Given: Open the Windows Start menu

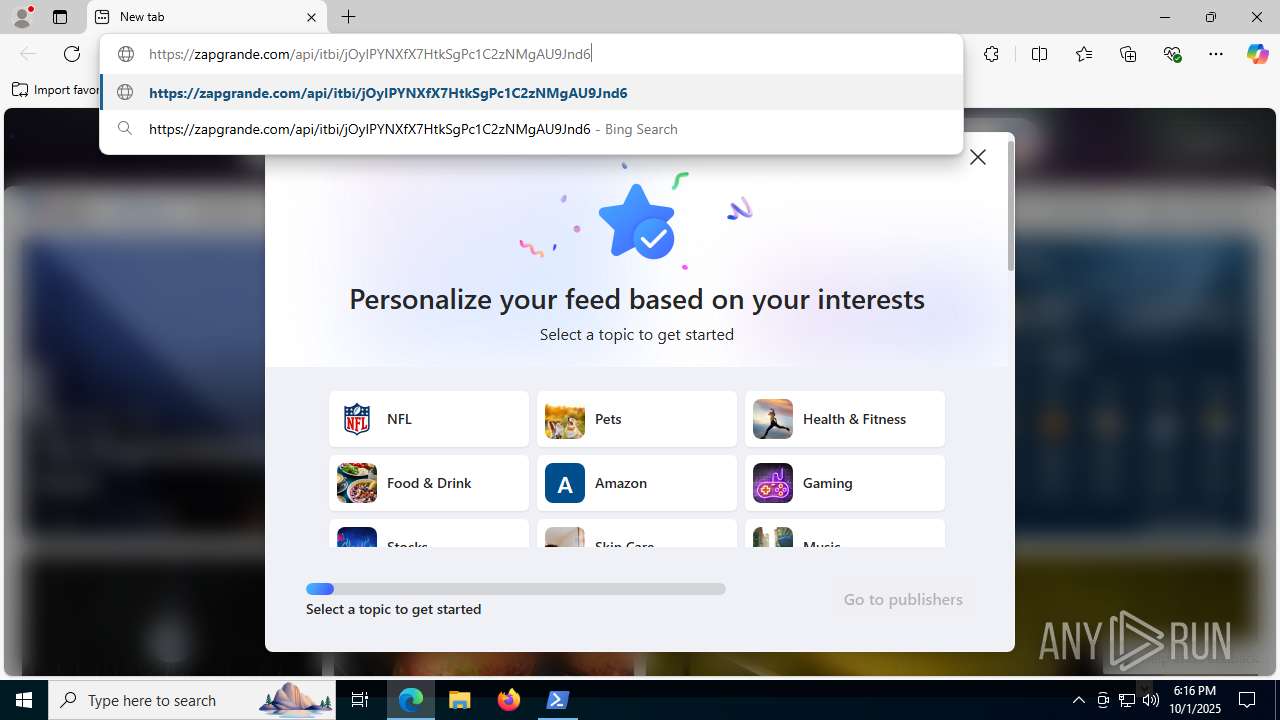Looking at the screenshot, I should pos(24,700).
